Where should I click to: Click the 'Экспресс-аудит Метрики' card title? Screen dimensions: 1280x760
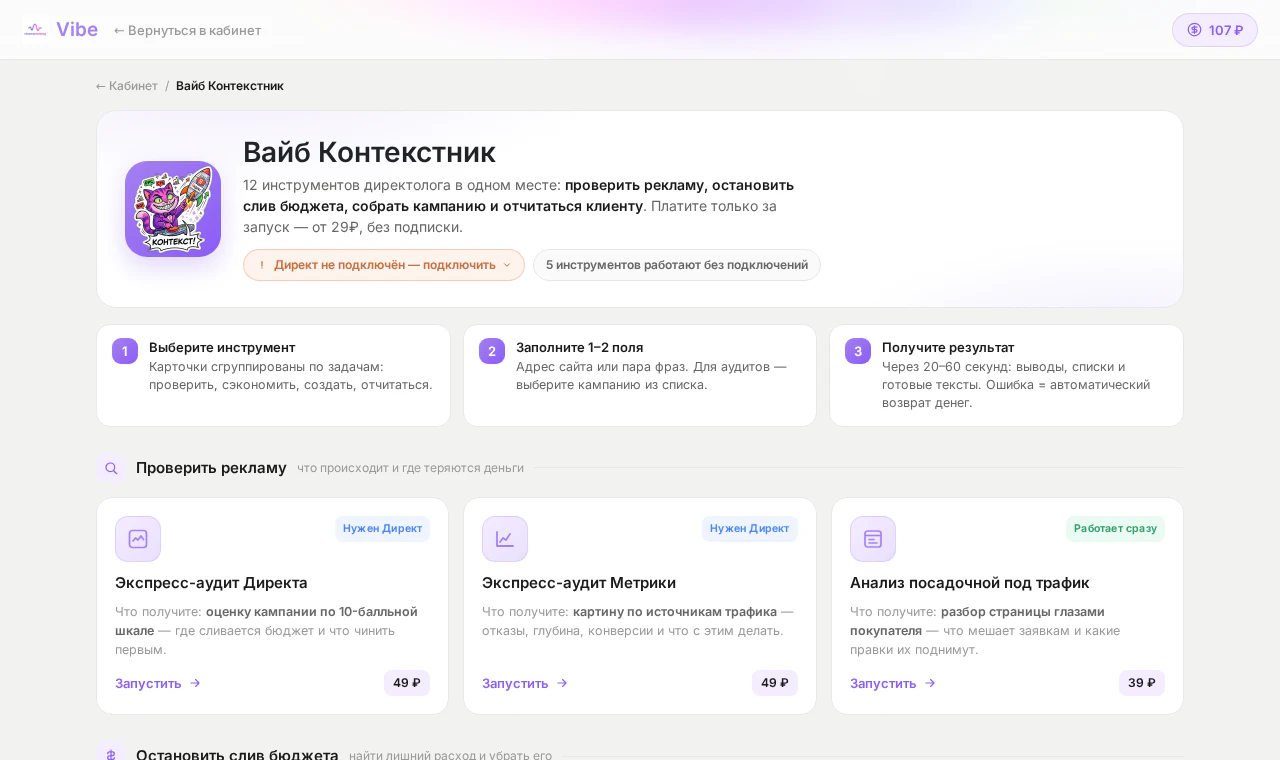pos(579,583)
